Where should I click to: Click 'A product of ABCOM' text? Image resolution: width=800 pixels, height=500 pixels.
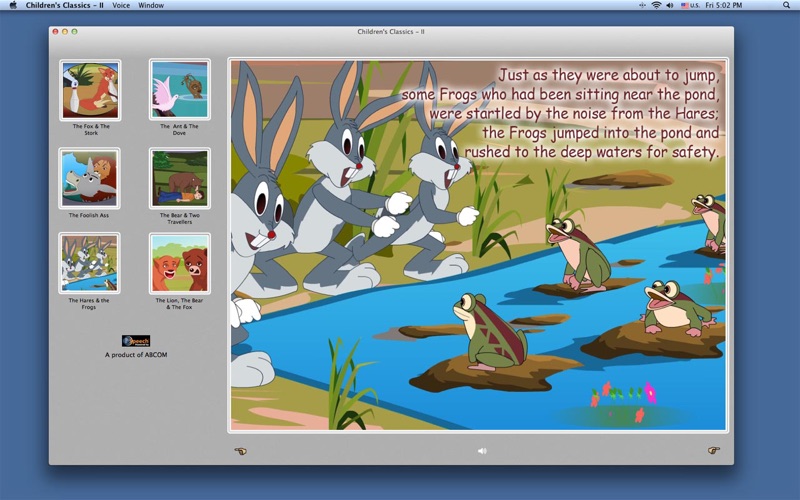pos(136,355)
